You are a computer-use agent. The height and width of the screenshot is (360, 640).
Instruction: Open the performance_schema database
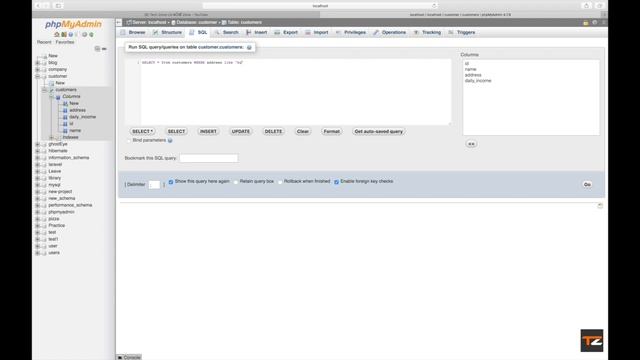[x=70, y=205]
